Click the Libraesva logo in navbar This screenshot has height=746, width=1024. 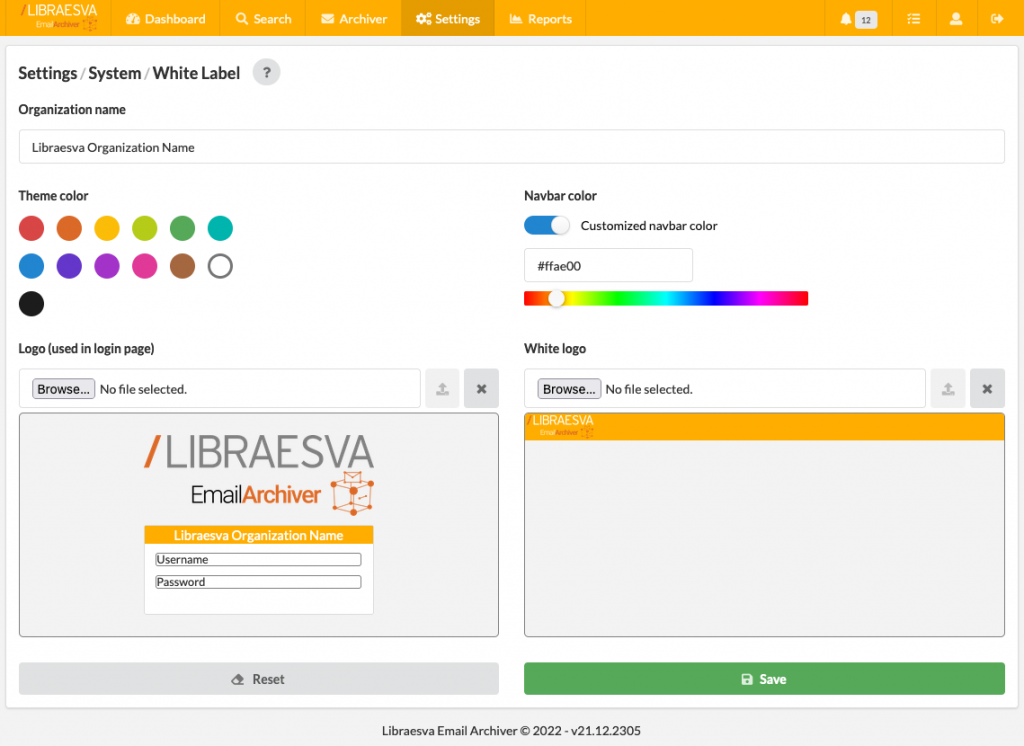(x=59, y=18)
